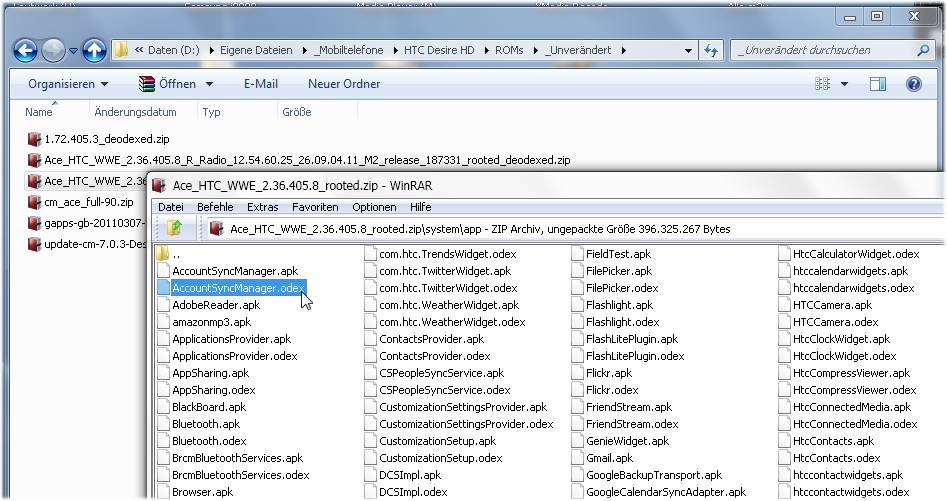Click the 'HTC Desire HD' breadcrumb
Screen dimensions: 947x501
point(439,50)
